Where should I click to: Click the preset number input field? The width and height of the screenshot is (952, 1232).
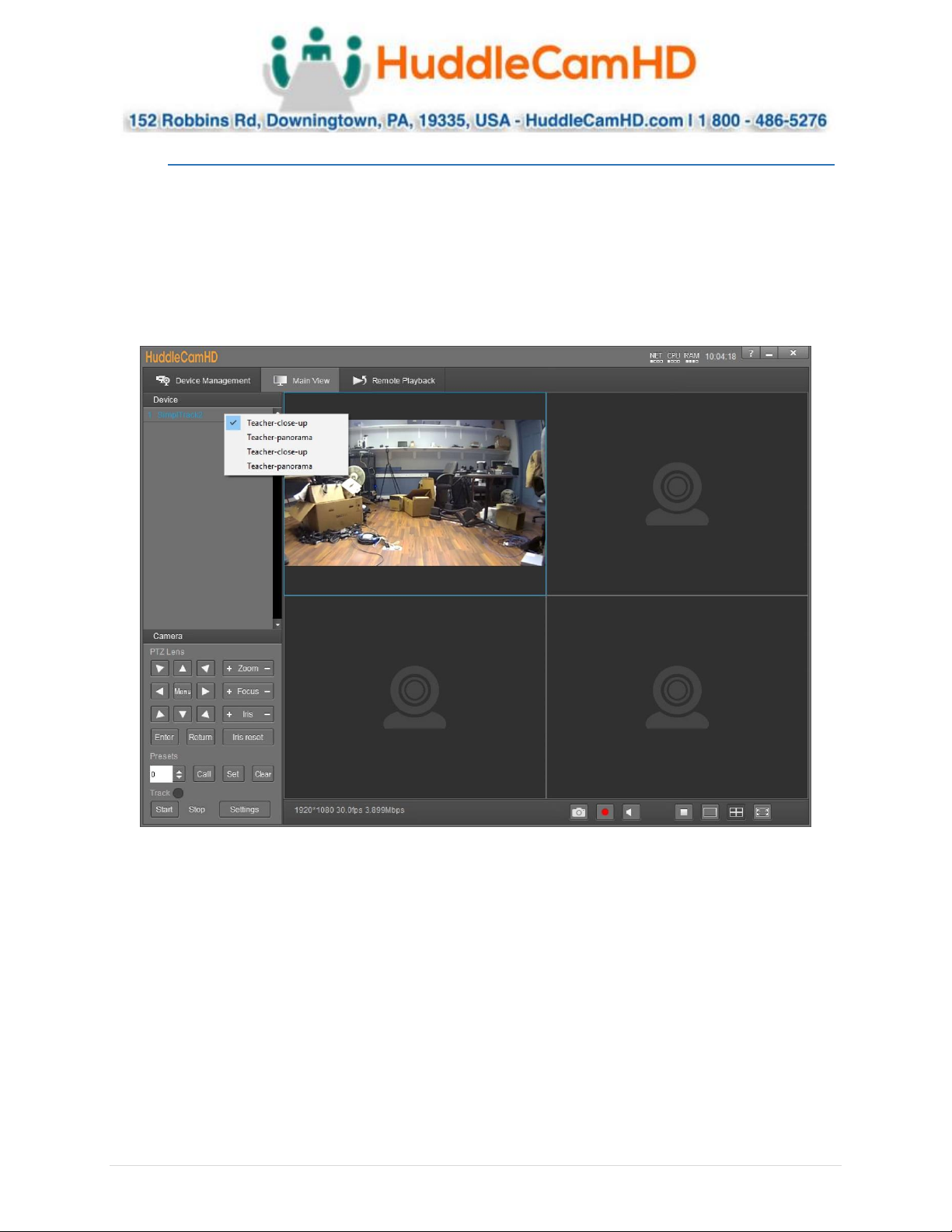(161, 774)
